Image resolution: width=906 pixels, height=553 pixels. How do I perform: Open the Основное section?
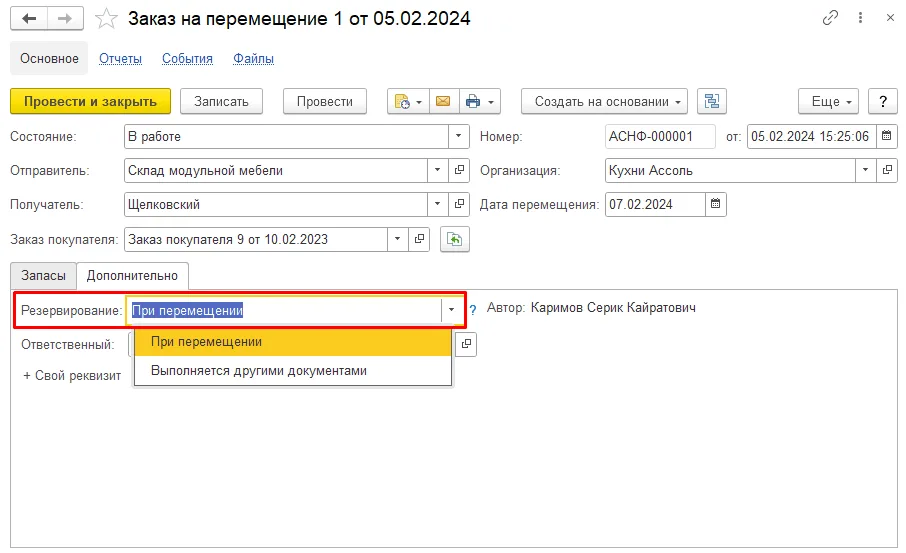point(49,58)
